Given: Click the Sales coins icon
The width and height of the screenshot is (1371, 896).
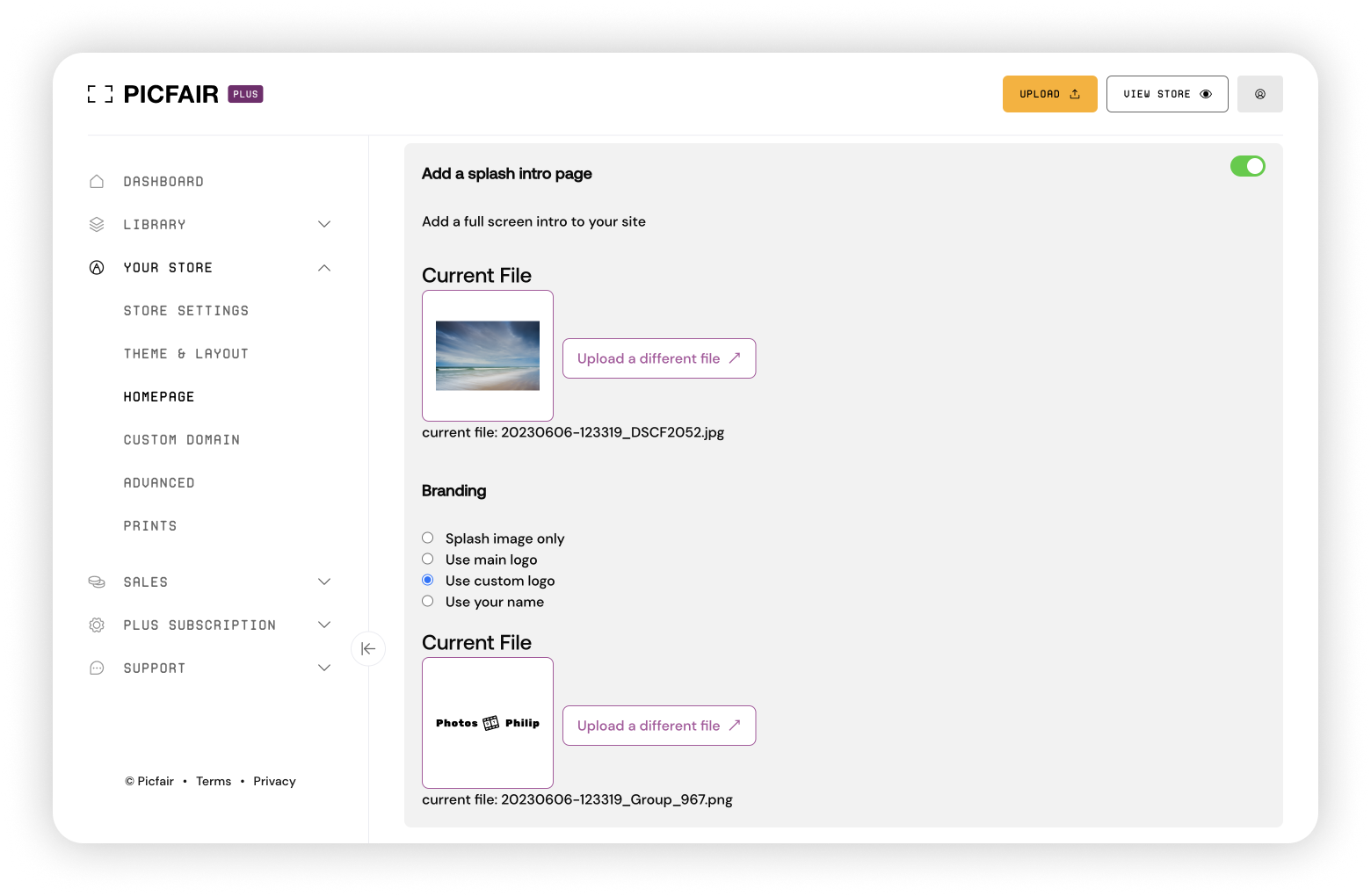Looking at the screenshot, I should [x=97, y=582].
